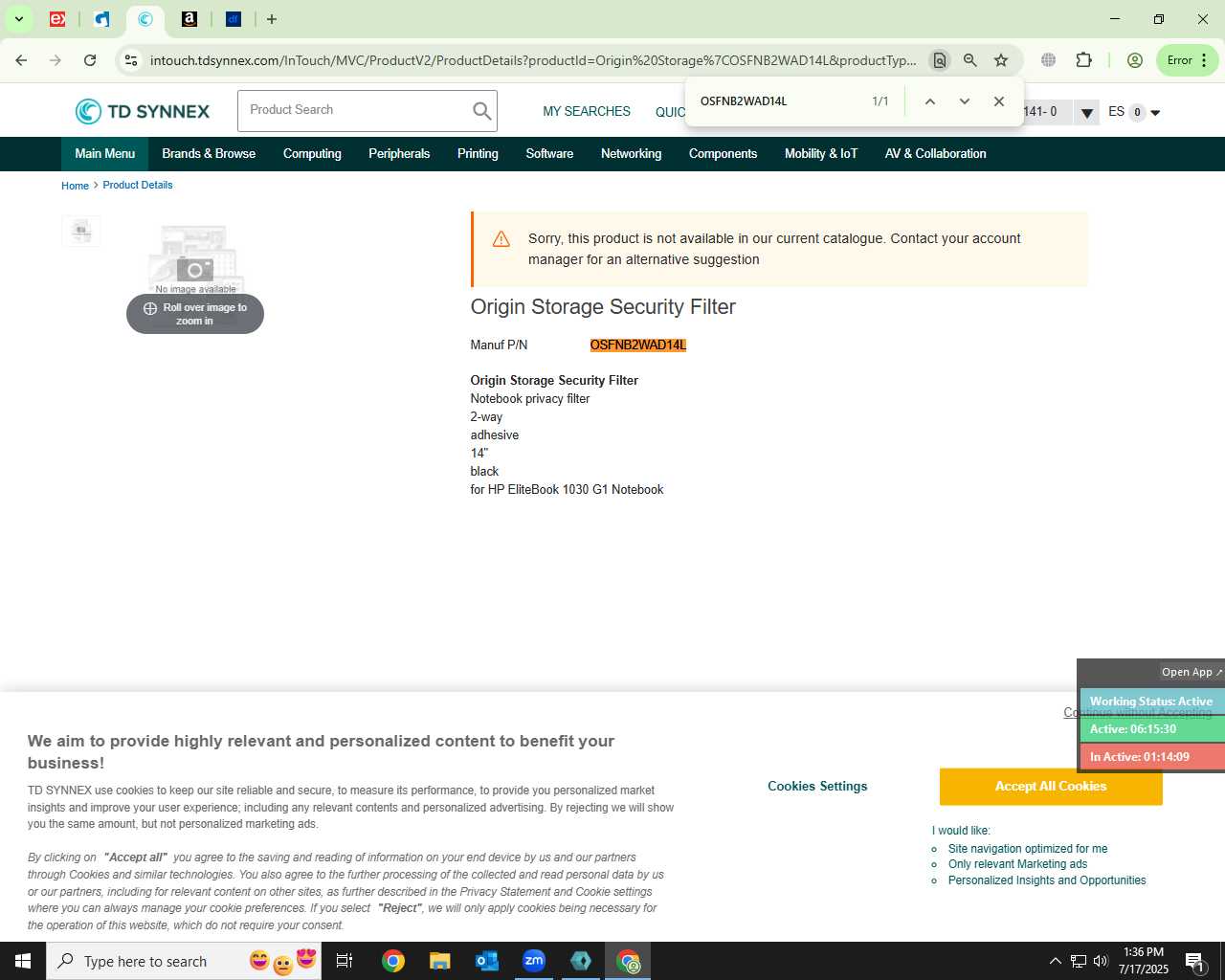Click Open App in the tracker widget
1225x980 pixels.
[1192, 672]
